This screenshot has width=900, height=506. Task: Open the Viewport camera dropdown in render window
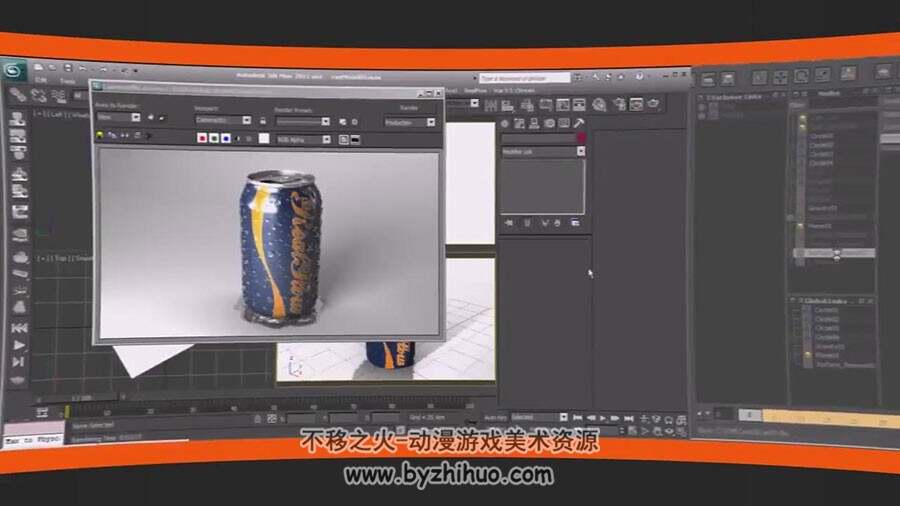click(x=223, y=120)
